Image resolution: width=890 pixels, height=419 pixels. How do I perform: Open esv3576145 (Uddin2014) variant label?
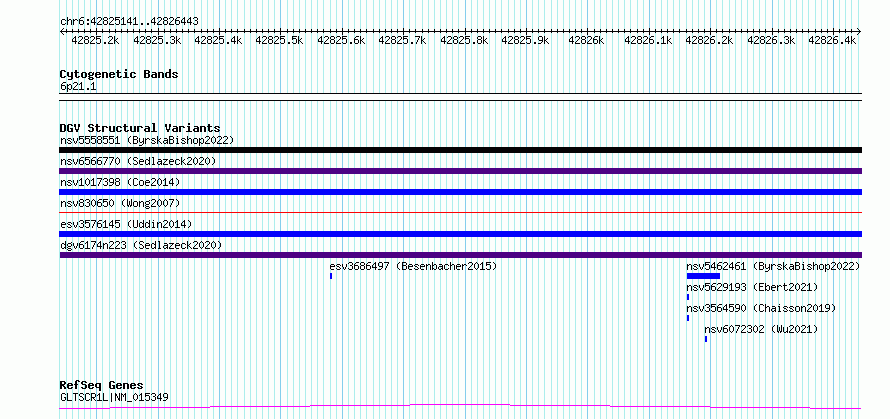pyautogui.click(x=126, y=224)
